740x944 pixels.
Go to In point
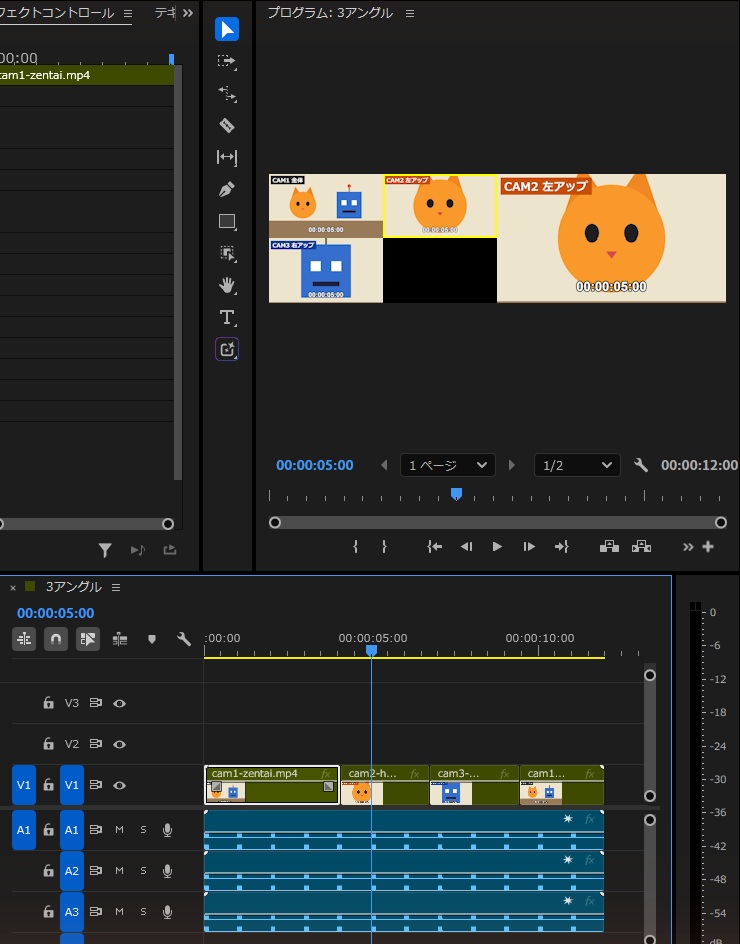434,547
